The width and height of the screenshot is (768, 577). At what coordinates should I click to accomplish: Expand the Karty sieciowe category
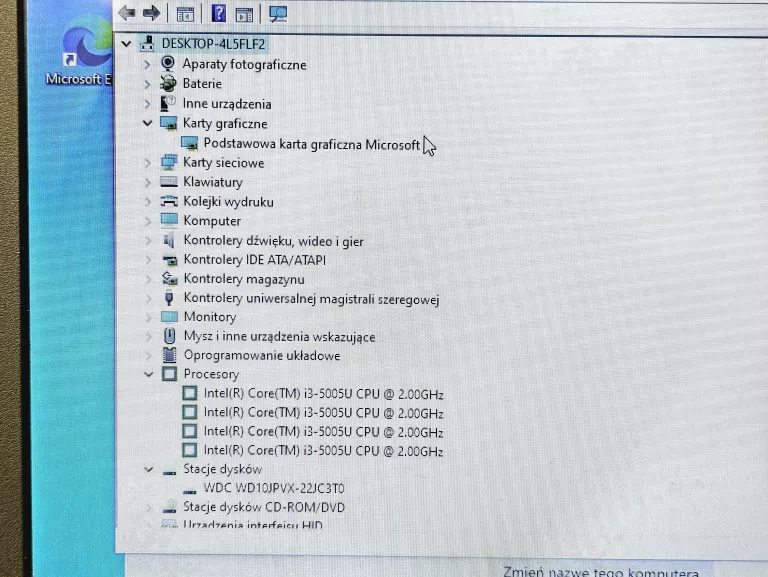148,163
